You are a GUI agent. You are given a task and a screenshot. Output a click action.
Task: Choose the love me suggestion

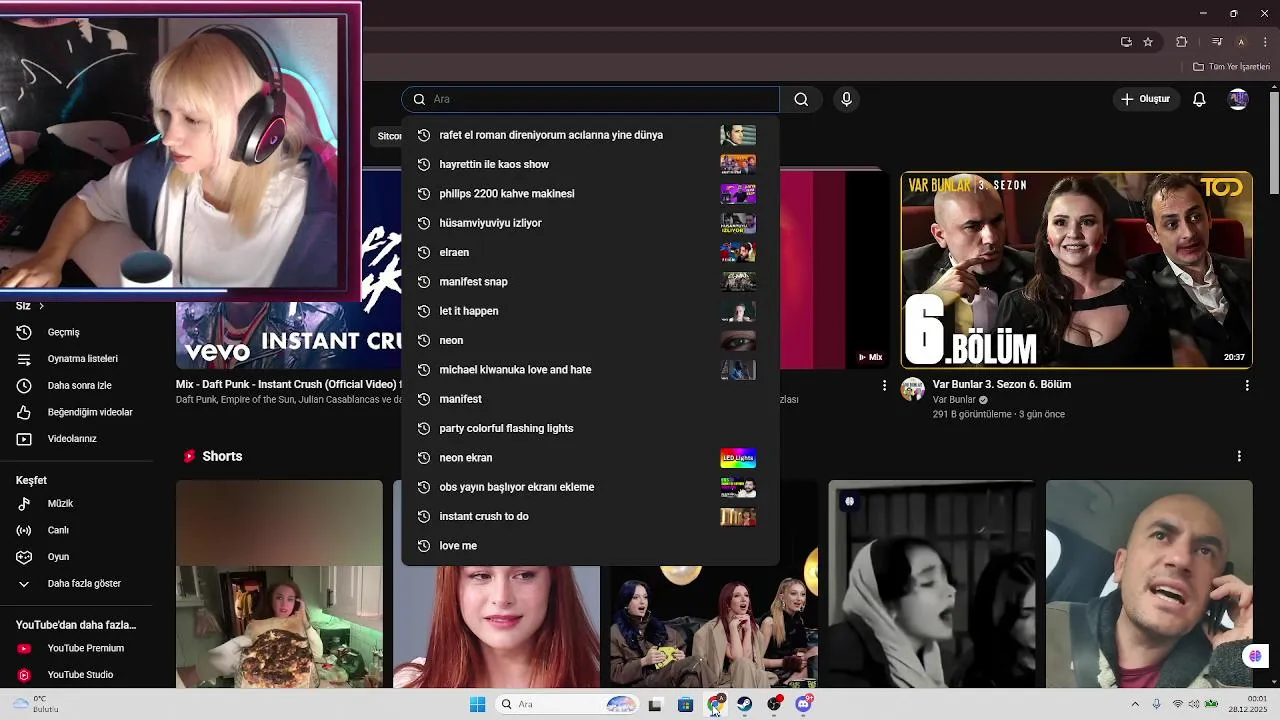pos(590,545)
